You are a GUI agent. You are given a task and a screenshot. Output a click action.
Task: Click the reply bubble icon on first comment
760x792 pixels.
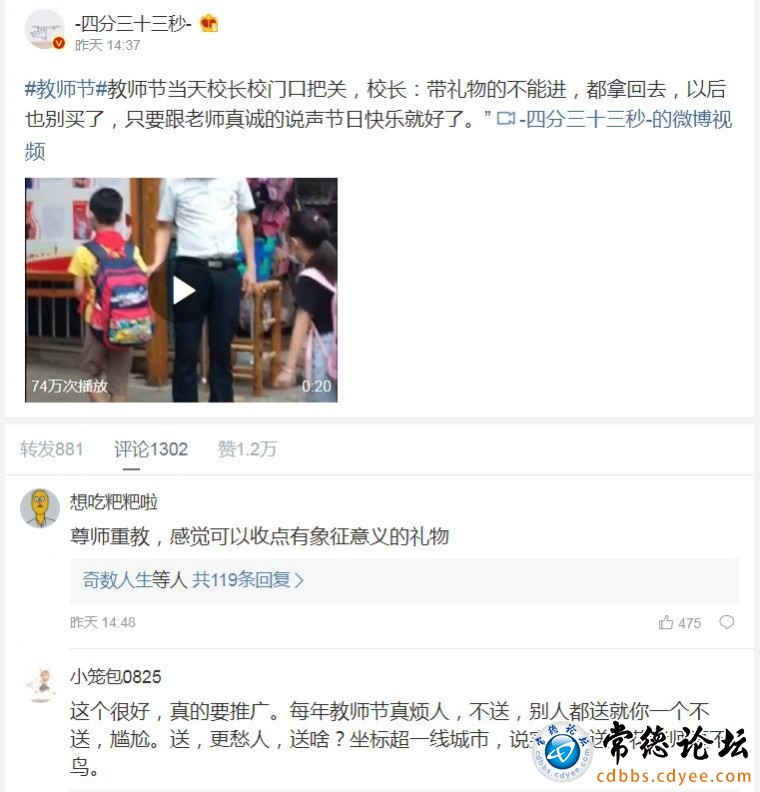(x=727, y=622)
